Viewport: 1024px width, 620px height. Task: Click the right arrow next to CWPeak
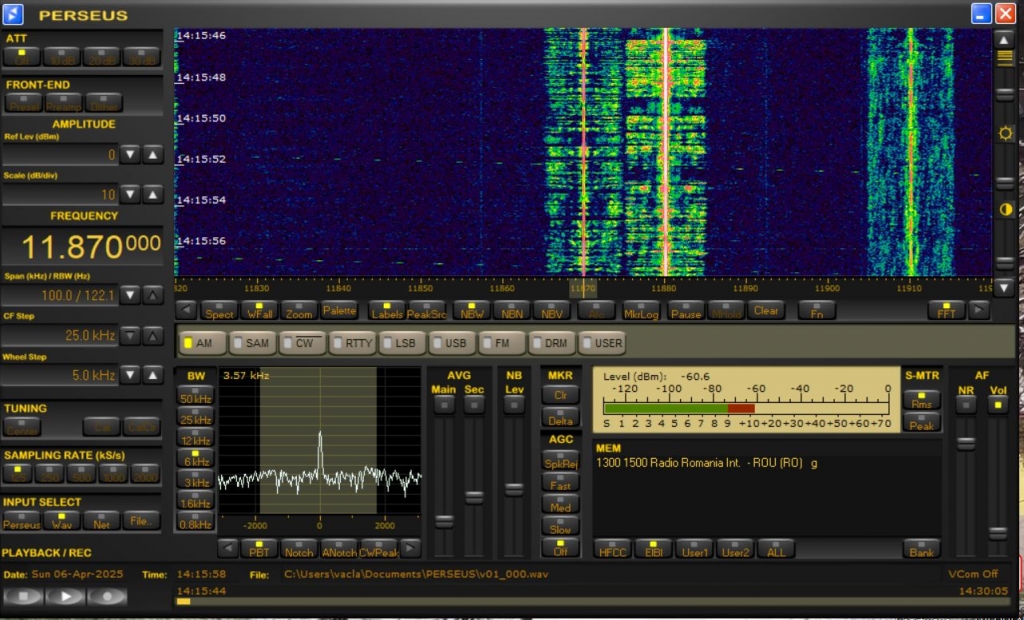pos(410,548)
